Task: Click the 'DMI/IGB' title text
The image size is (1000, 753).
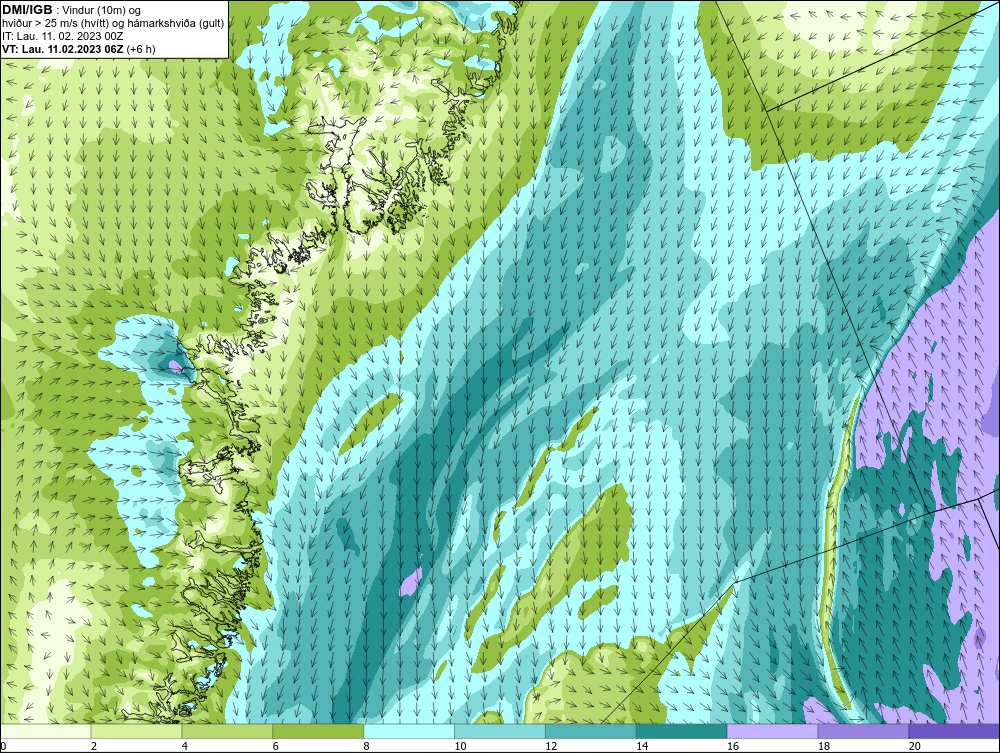Action: click(x=27, y=10)
